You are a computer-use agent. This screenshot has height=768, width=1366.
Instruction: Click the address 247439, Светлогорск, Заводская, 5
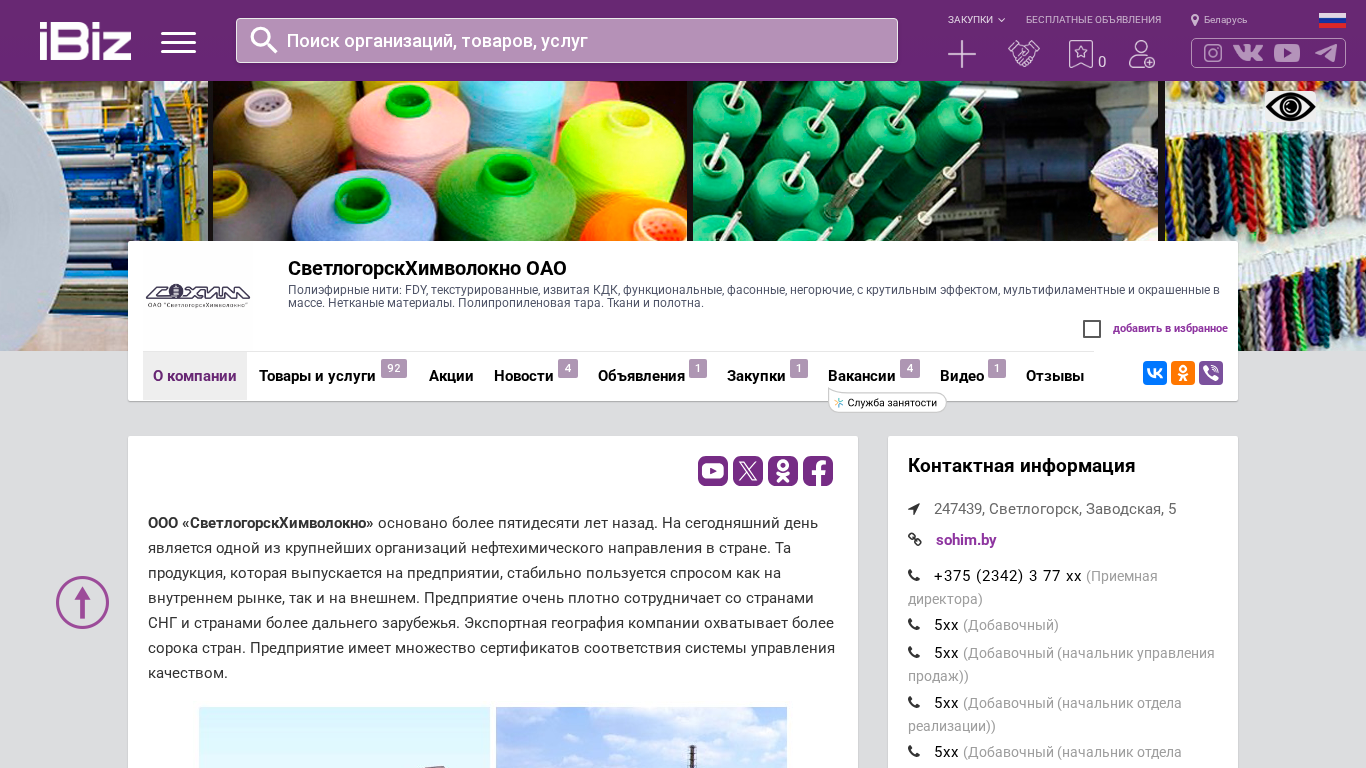[1055, 509]
